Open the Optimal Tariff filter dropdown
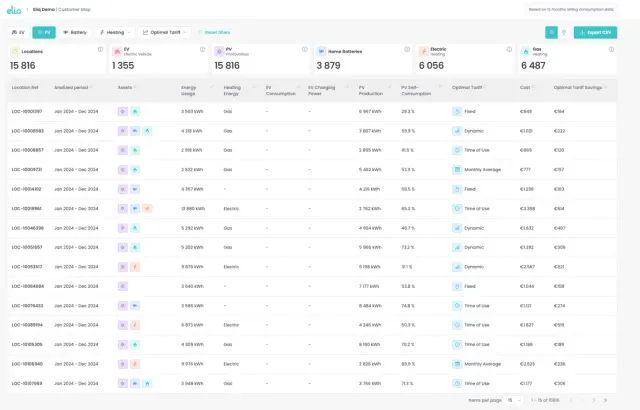 coord(164,32)
